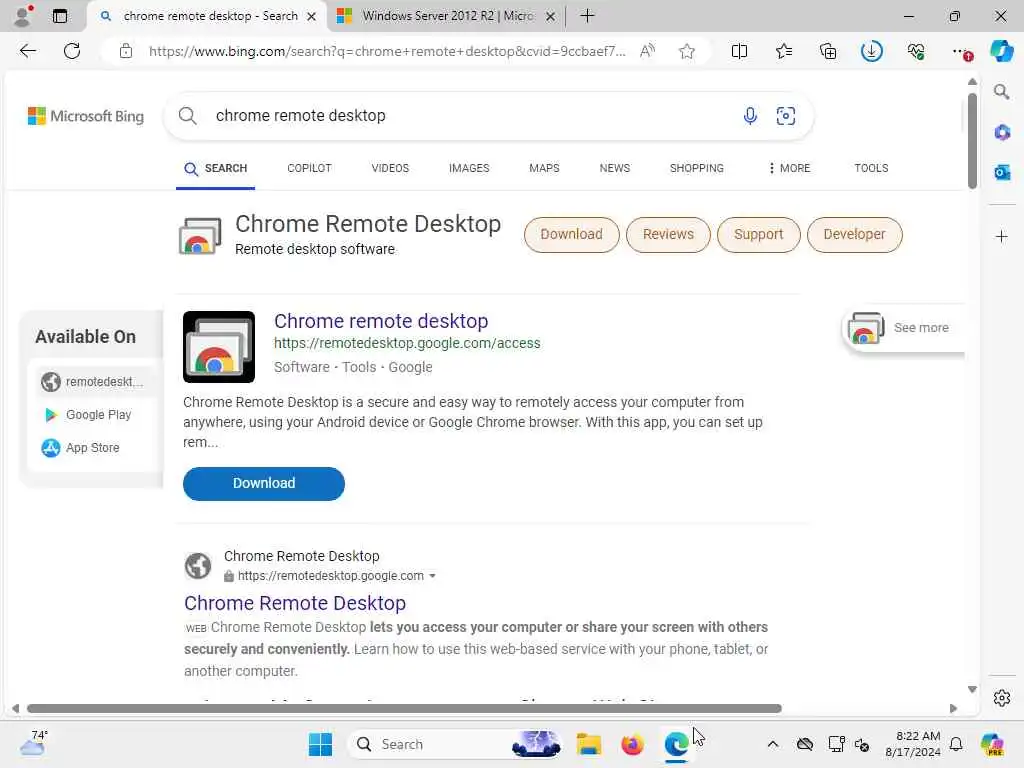Open sidebar settings gear
The height and width of the screenshot is (768, 1024).
[1002, 697]
